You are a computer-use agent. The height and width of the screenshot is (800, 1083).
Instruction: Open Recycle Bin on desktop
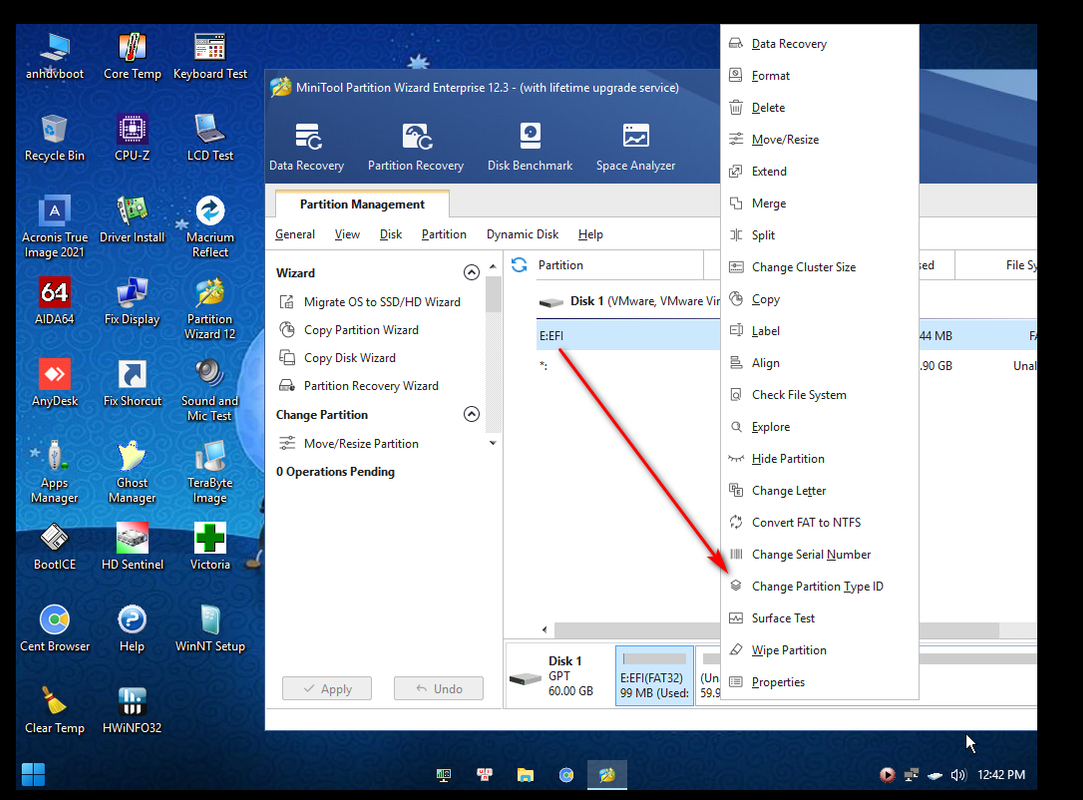click(x=55, y=138)
